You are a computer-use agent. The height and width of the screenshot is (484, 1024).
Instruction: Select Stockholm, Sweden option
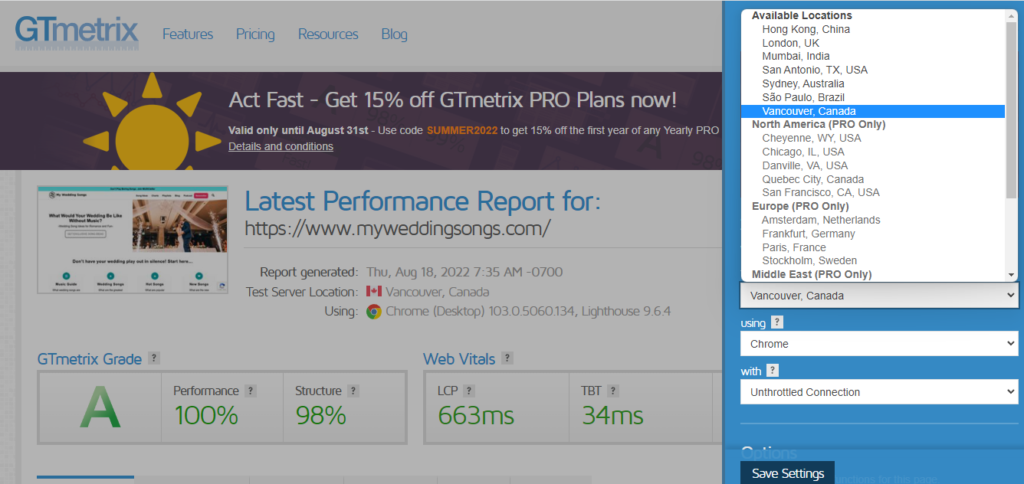[x=872, y=261]
